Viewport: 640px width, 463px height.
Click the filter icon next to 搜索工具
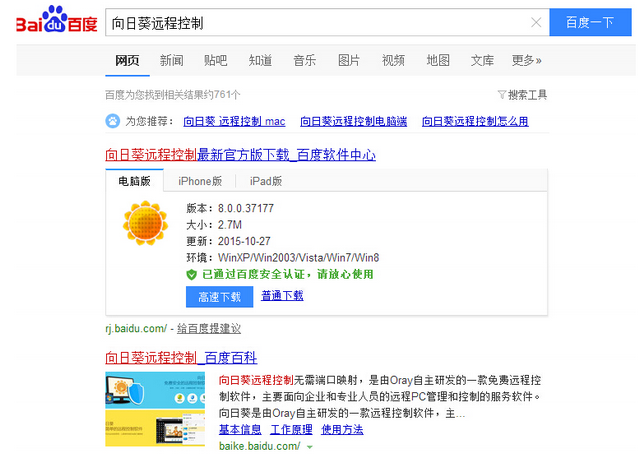click(501, 95)
